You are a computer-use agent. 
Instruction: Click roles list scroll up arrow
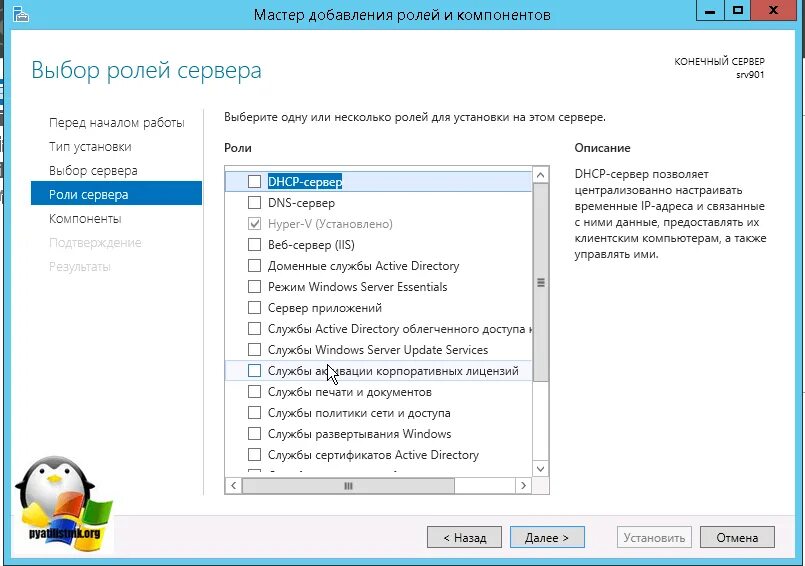click(541, 175)
